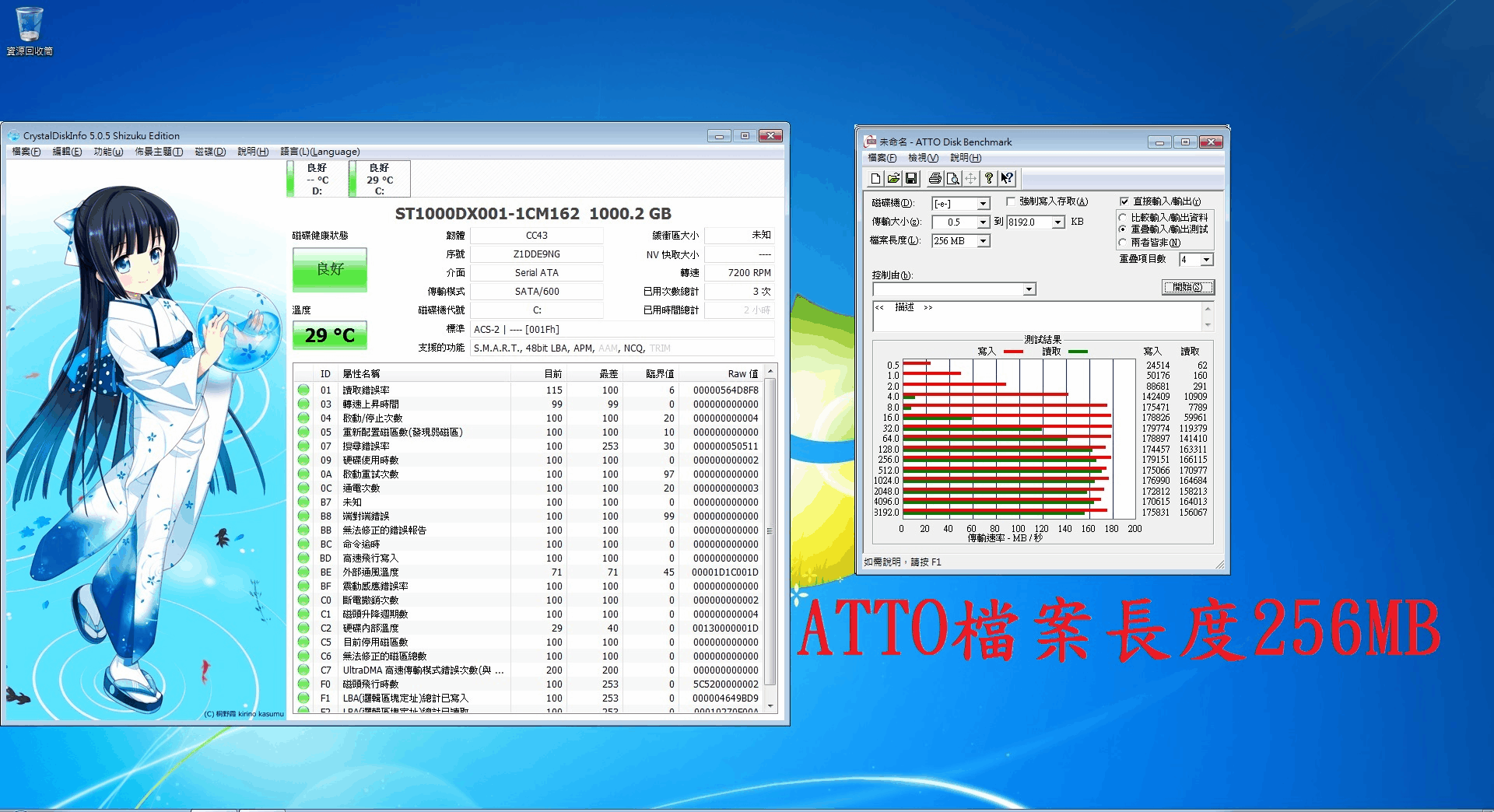Click the Print icon in ATTO toolbar
This screenshot has width=1494, height=812.
935,179
